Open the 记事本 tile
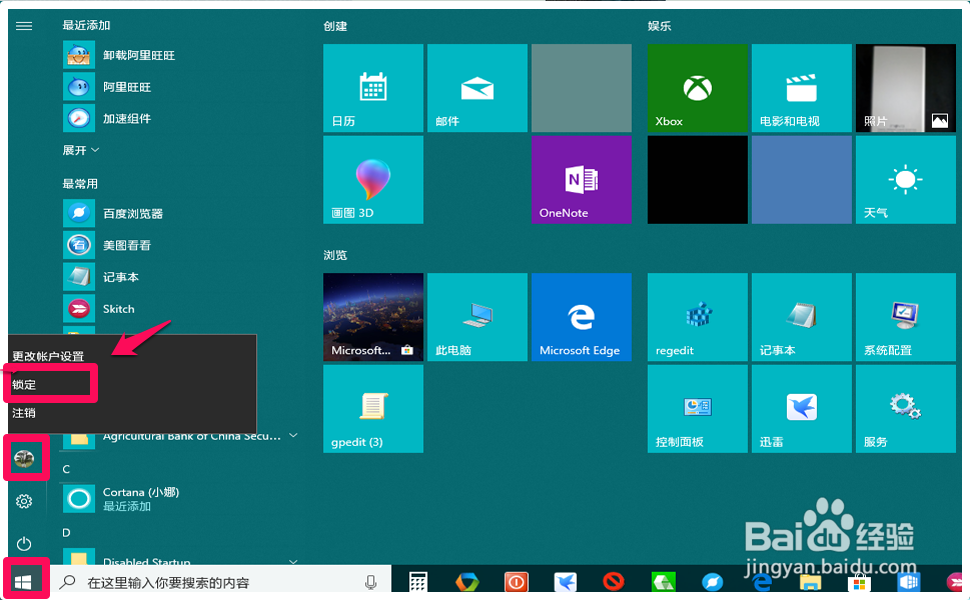The width and height of the screenshot is (970, 600). pyautogui.click(x=801, y=317)
